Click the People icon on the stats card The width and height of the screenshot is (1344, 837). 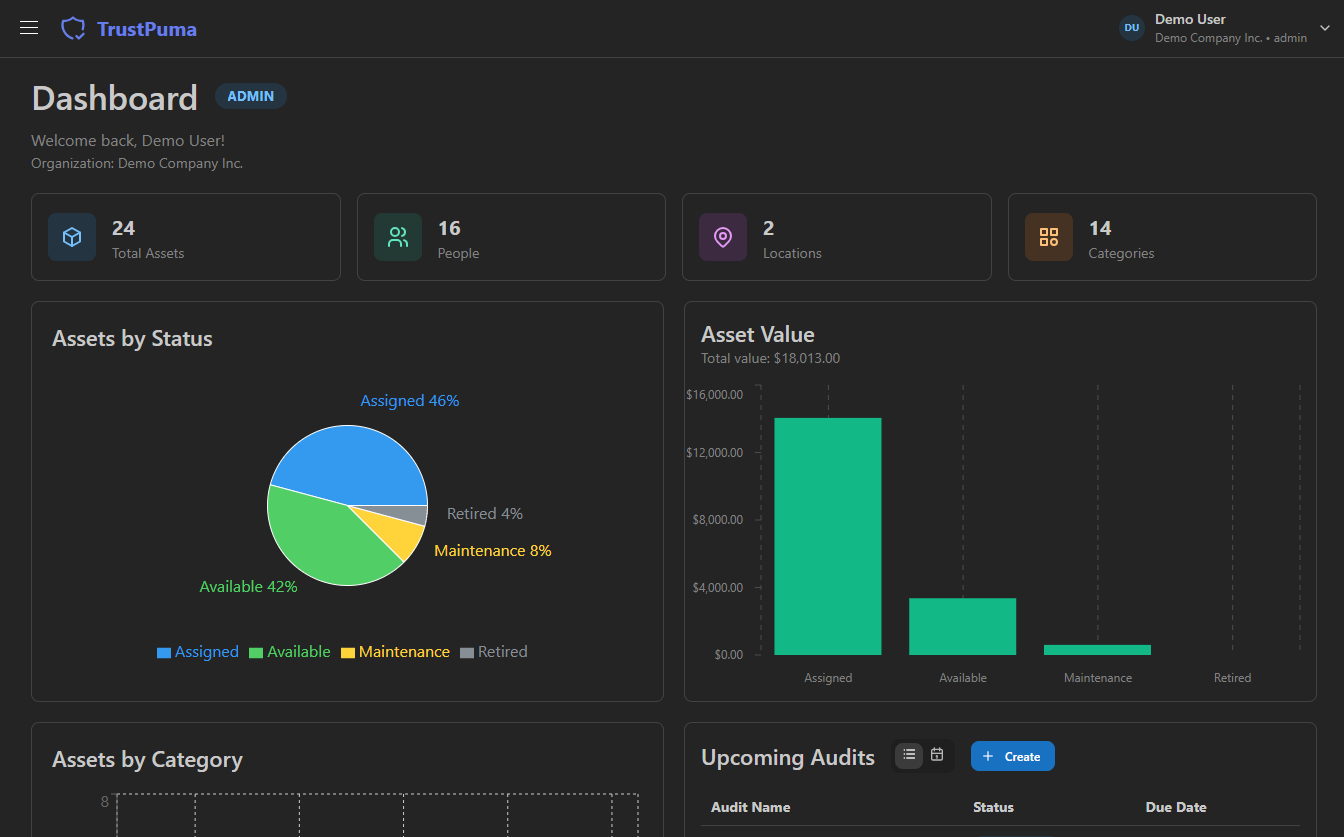point(397,237)
